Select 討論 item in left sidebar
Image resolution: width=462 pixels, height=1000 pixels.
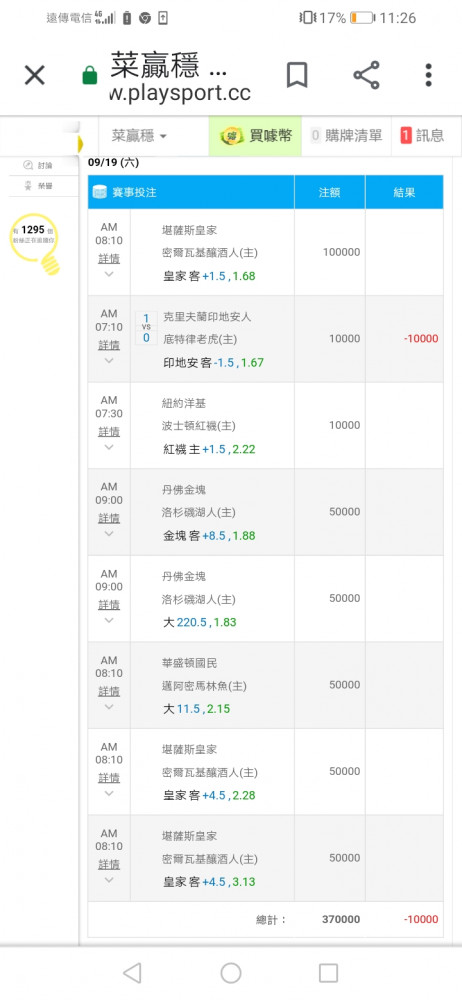pyautogui.click(x=38, y=165)
